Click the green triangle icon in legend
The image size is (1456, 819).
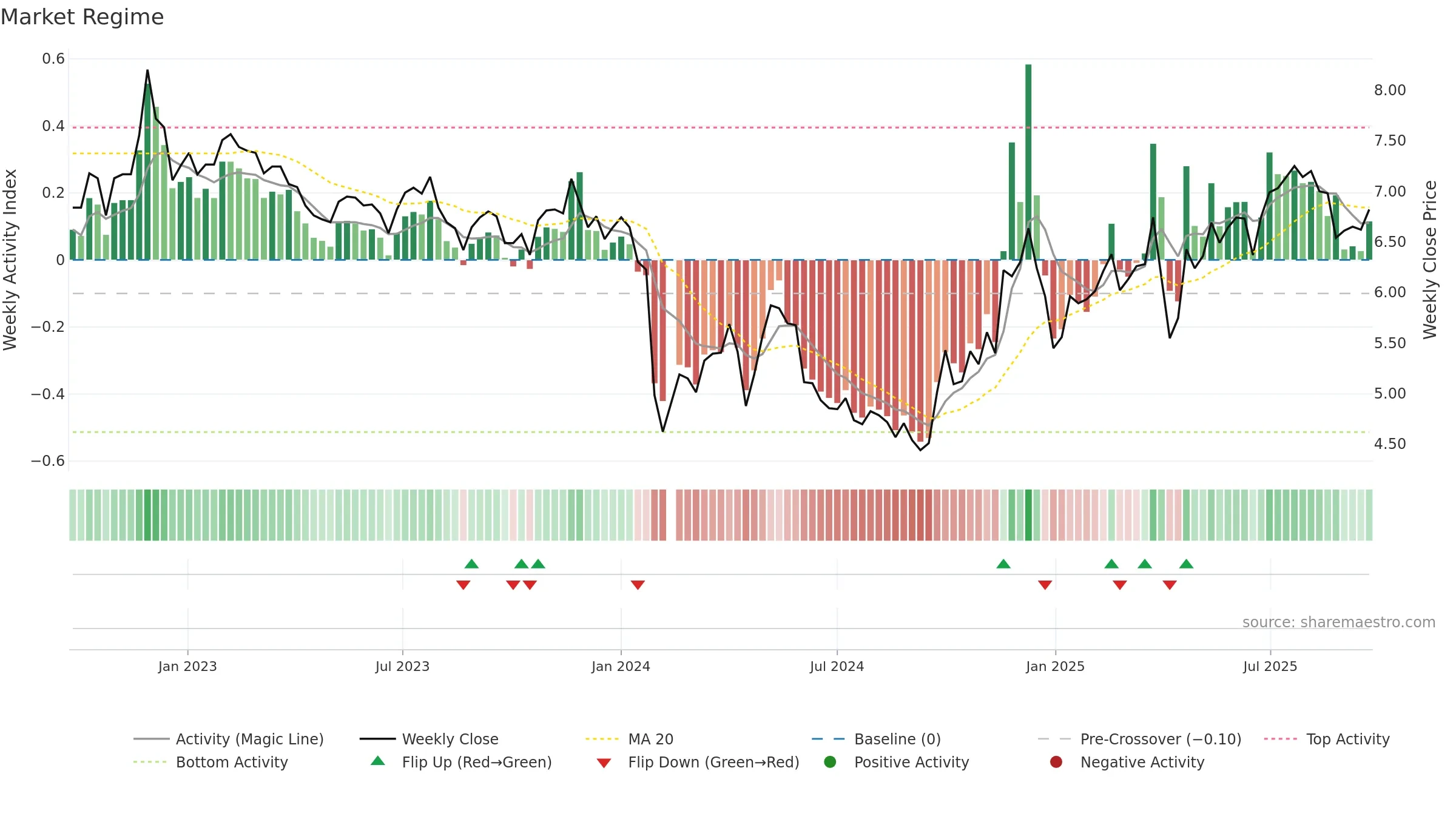[x=377, y=761]
